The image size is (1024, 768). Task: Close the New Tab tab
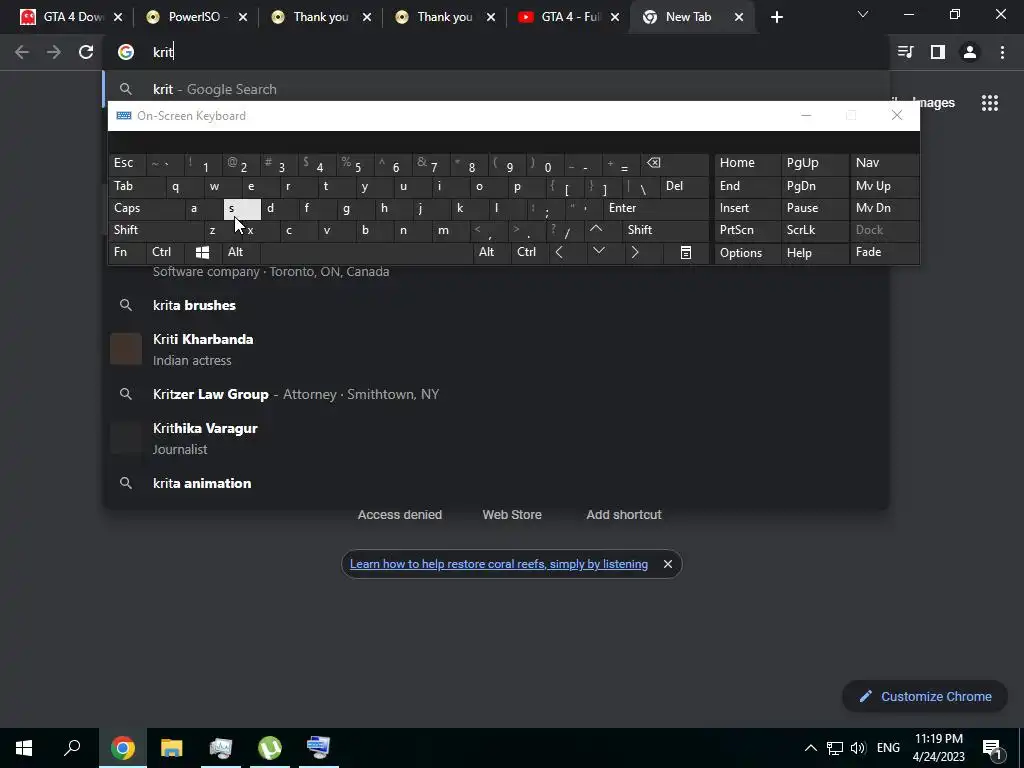(x=739, y=18)
